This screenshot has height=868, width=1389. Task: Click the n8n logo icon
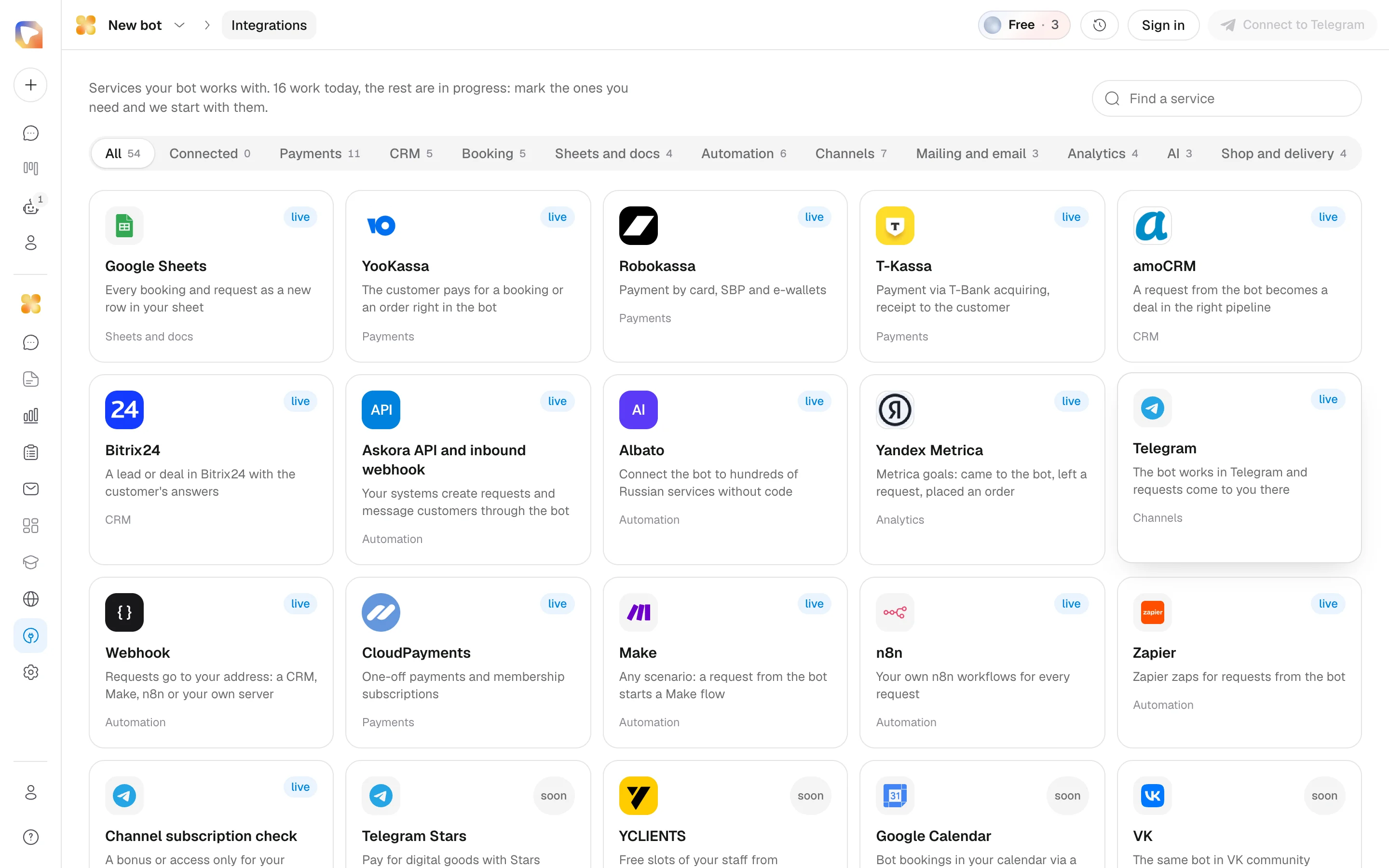(x=895, y=612)
